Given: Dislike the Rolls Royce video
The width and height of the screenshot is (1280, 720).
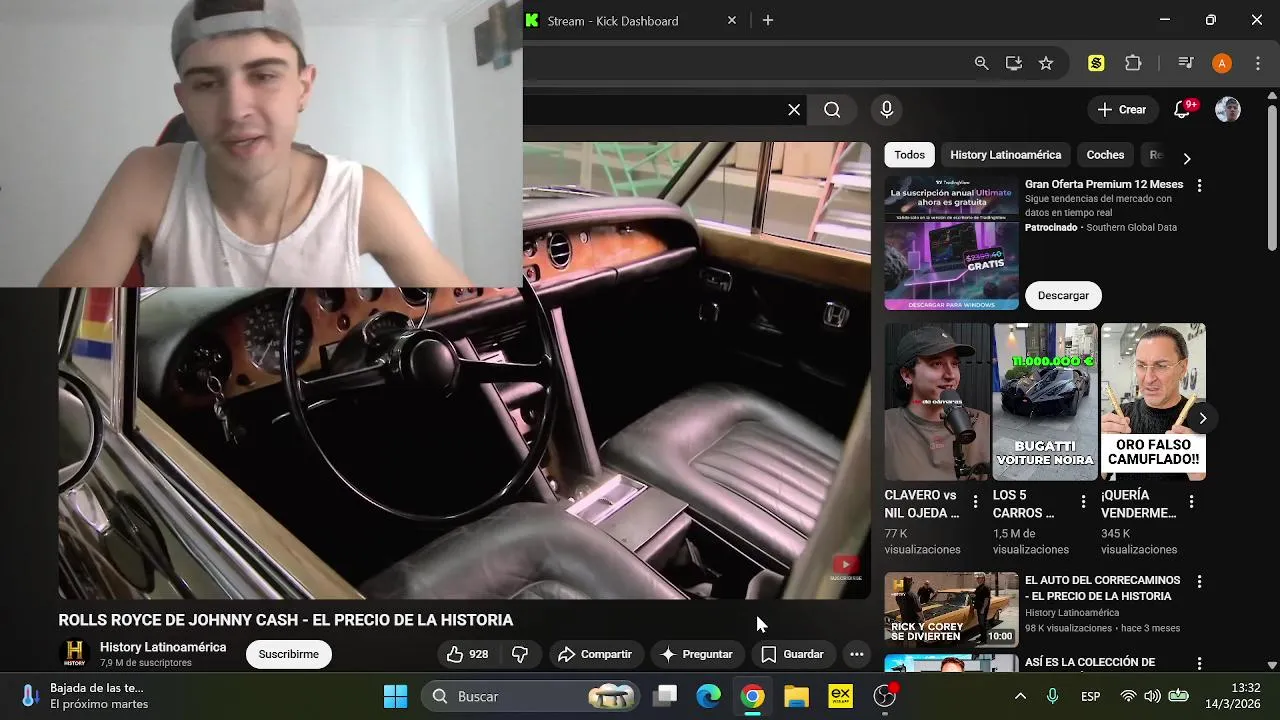Looking at the screenshot, I should 520,654.
